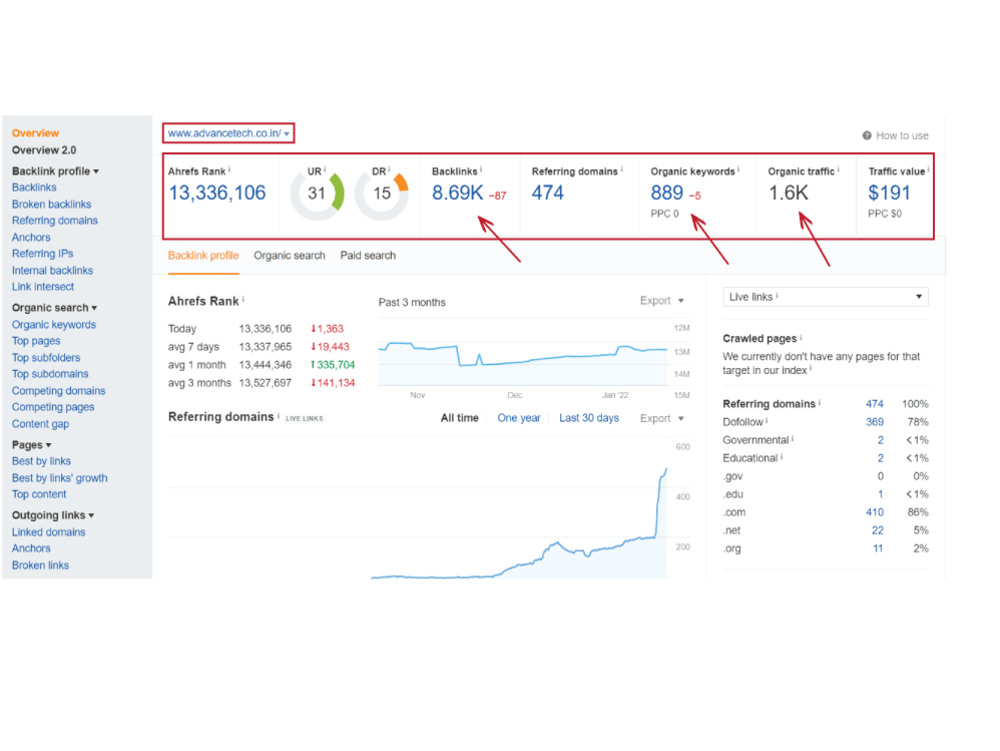Click info icon in Live links dropdown
Screen dimensions: 1000x751
[x=777, y=296]
